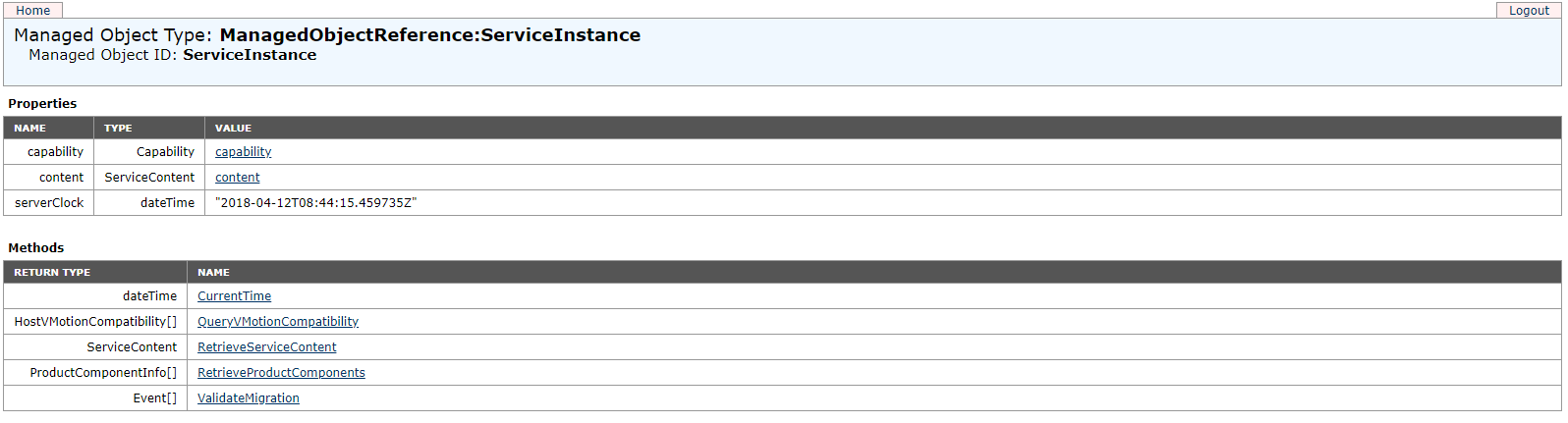Select the ServiceContent type cell in Properties
This screenshot has width=1568, height=423.
149,178
